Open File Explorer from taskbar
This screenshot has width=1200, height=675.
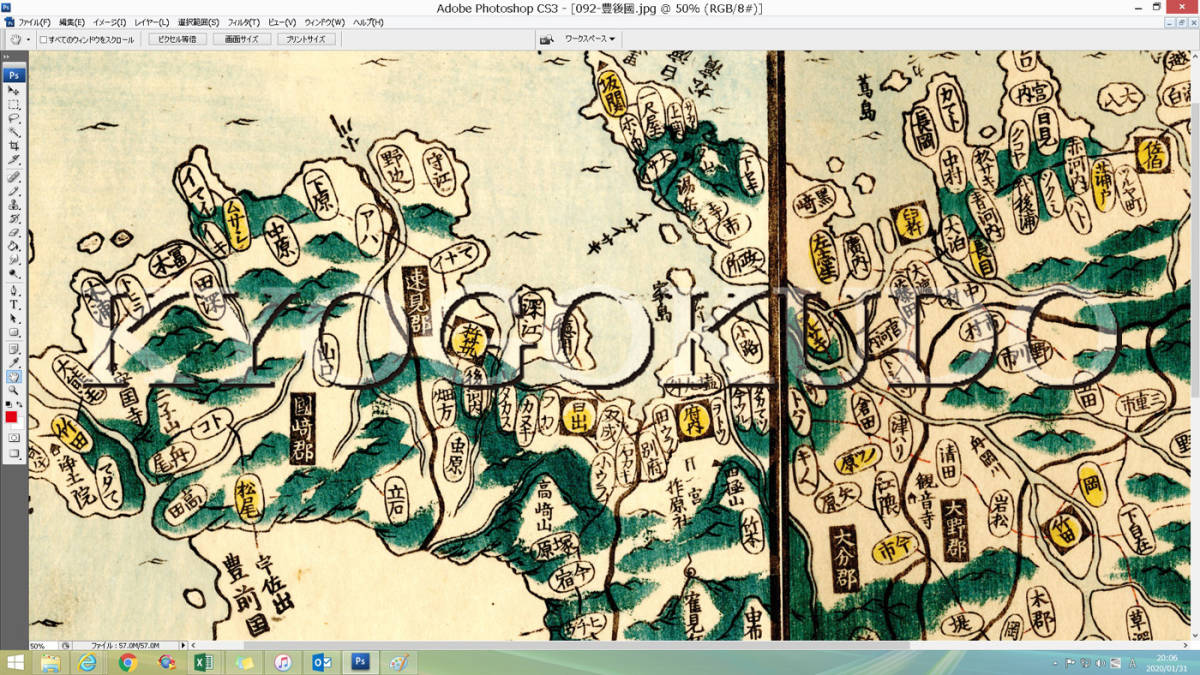50,663
